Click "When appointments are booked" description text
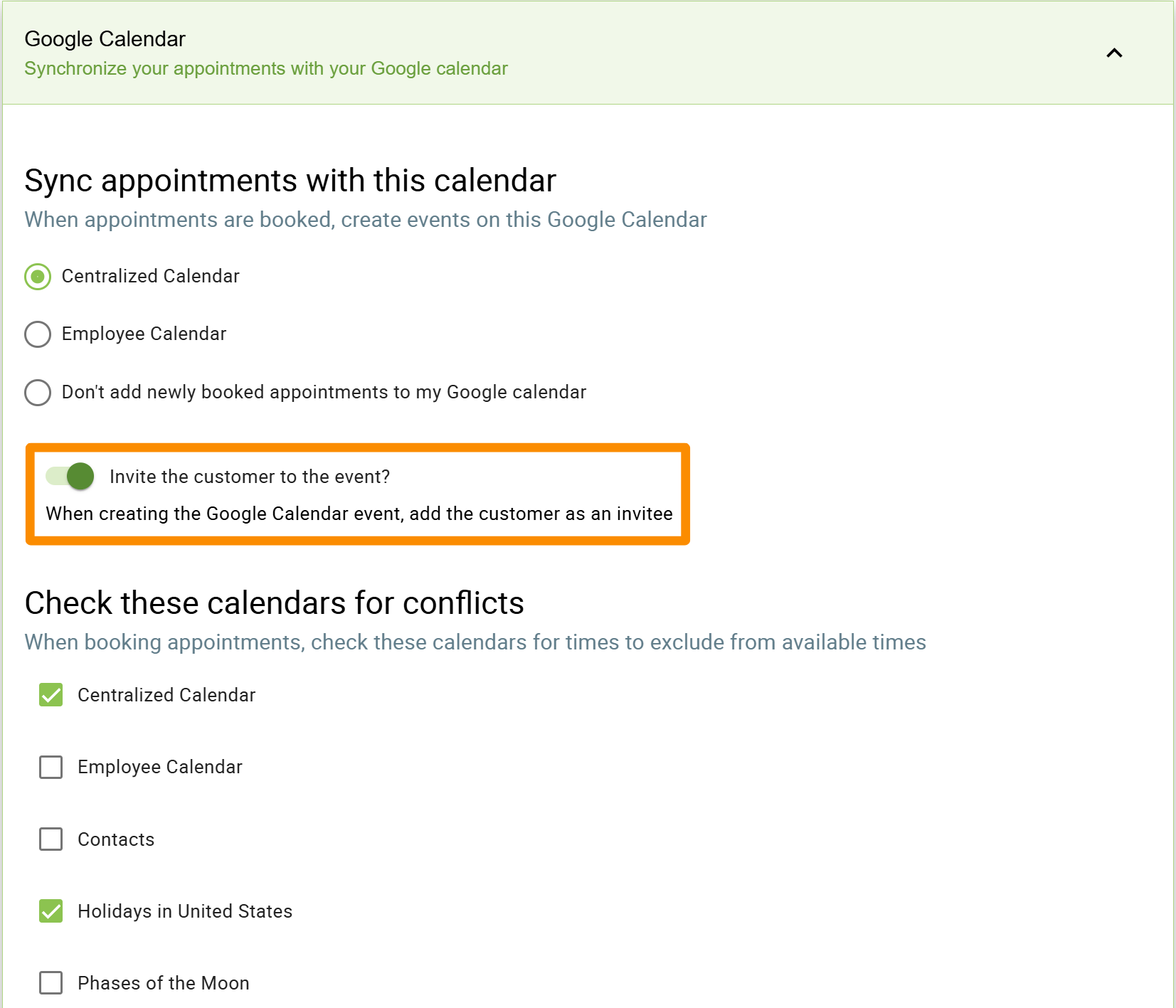Screen dimensions: 1176x1008 pos(366,220)
